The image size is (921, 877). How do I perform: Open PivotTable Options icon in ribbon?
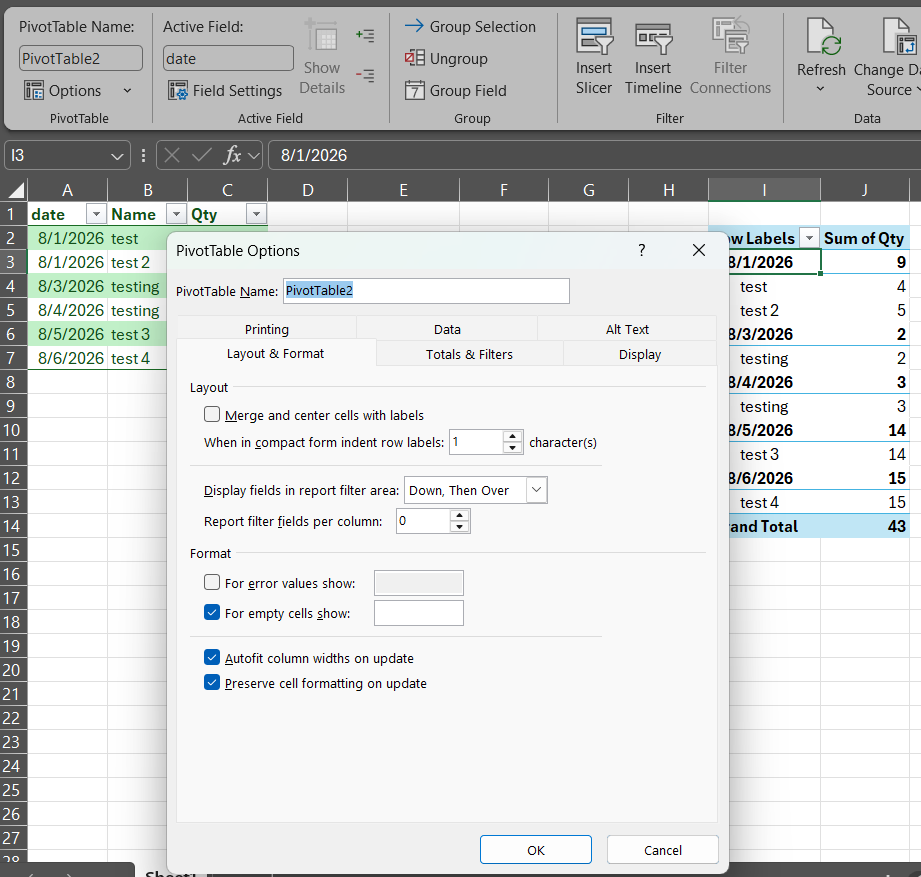(34, 90)
